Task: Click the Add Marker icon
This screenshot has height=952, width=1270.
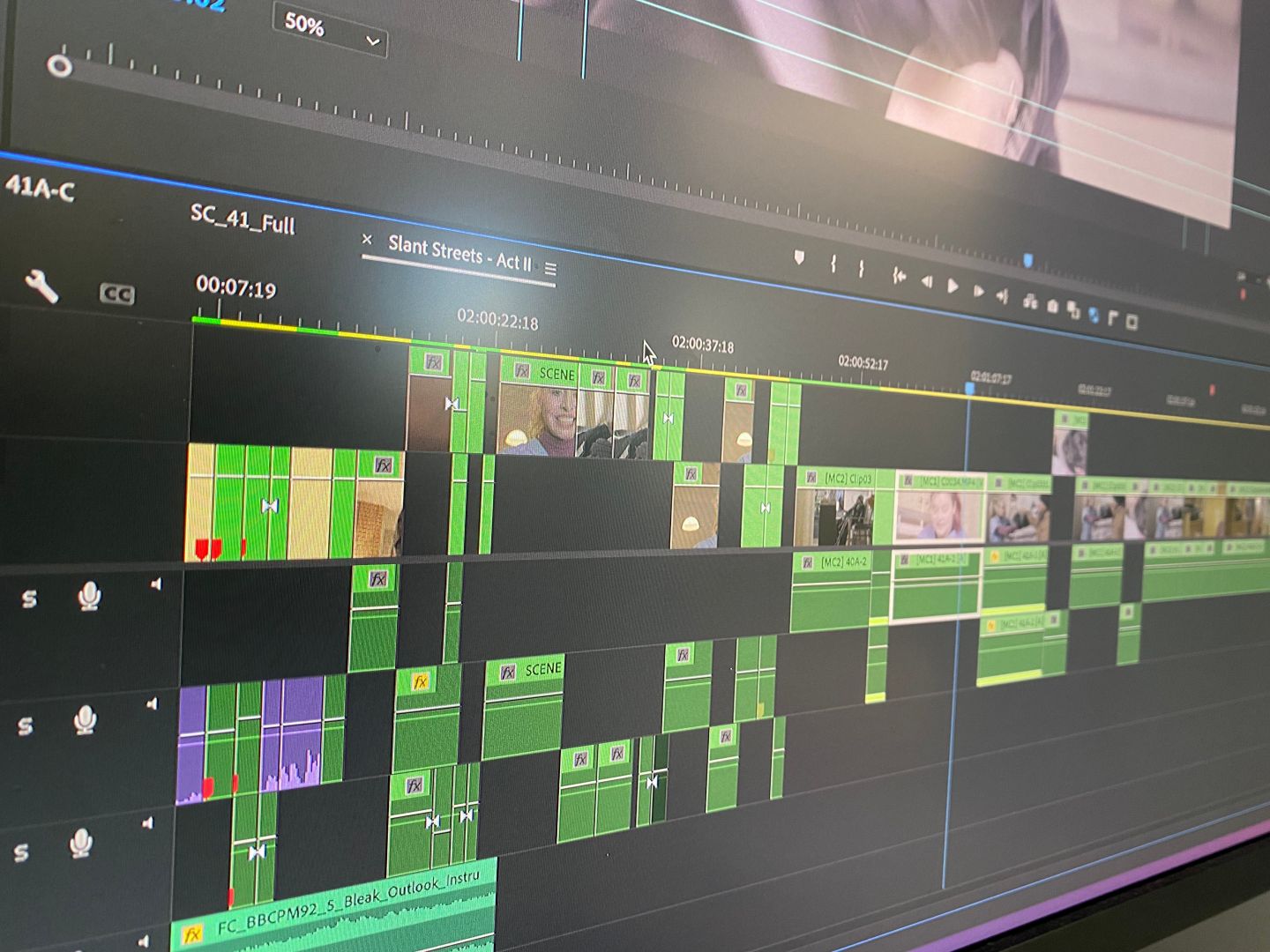Action: pos(799,257)
